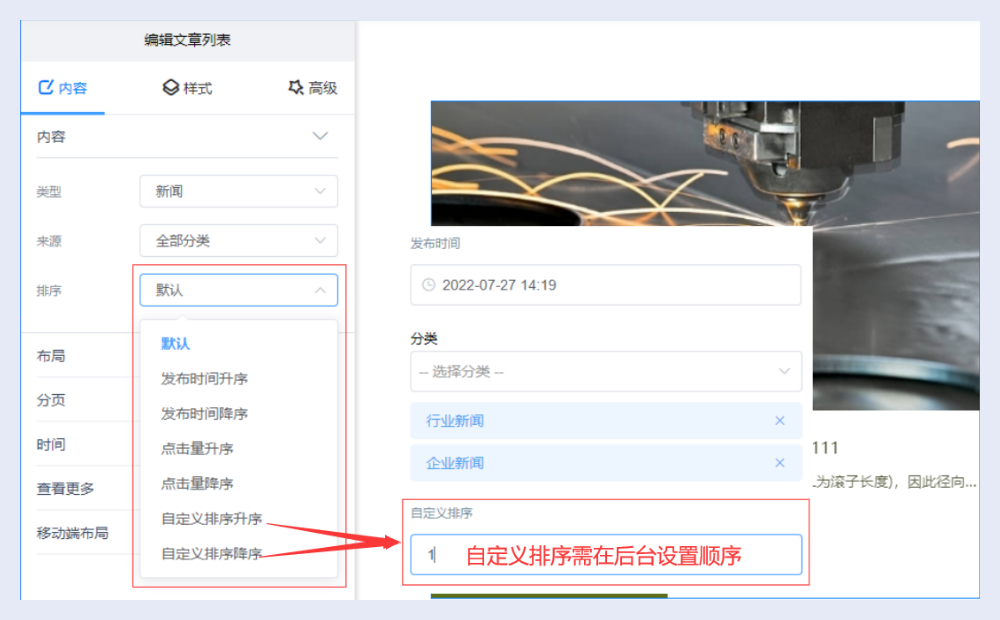
Task: Switch to the 内容 tab
Action: [x=62, y=88]
